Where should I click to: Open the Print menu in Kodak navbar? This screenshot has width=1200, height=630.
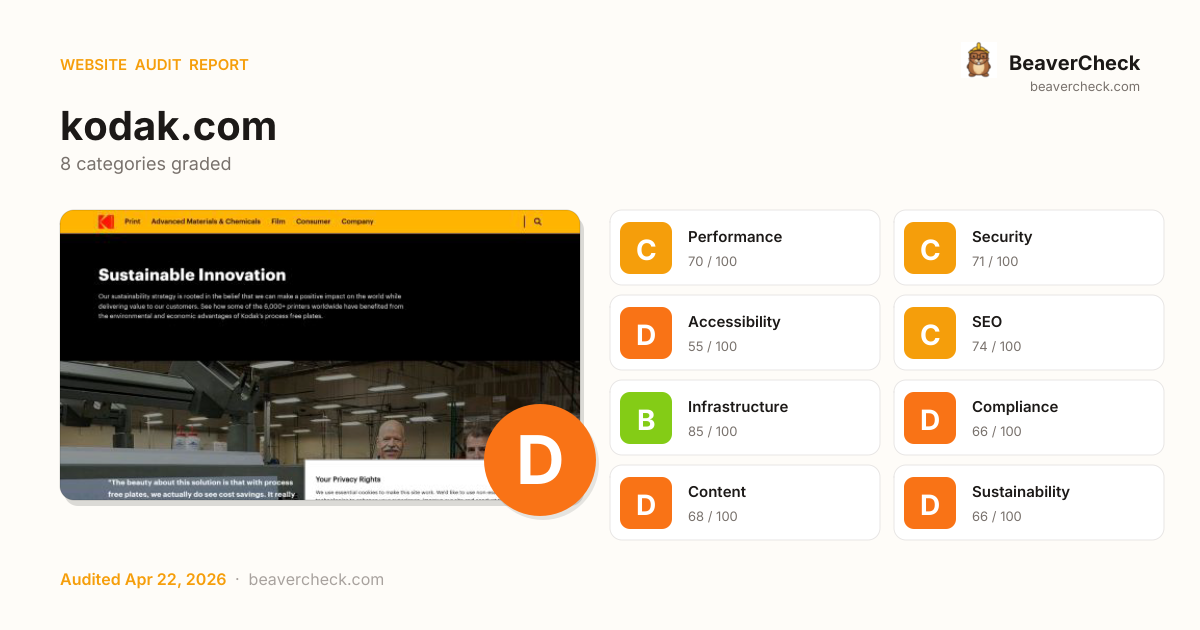coord(132,222)
